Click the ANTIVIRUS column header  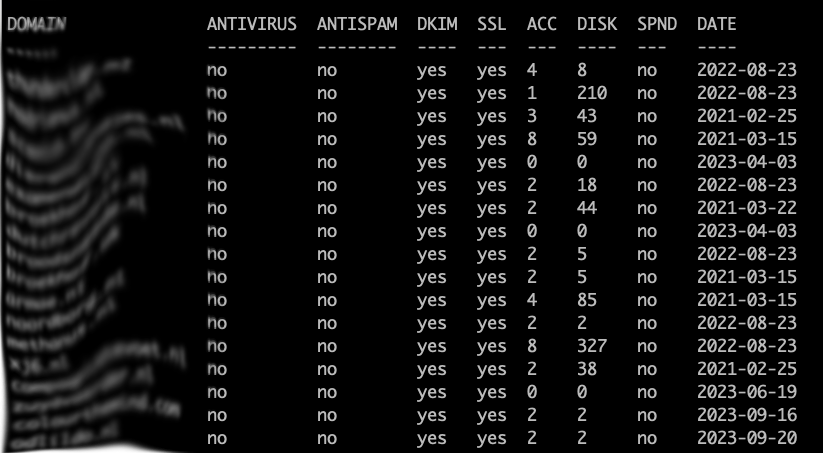[251, 24]
